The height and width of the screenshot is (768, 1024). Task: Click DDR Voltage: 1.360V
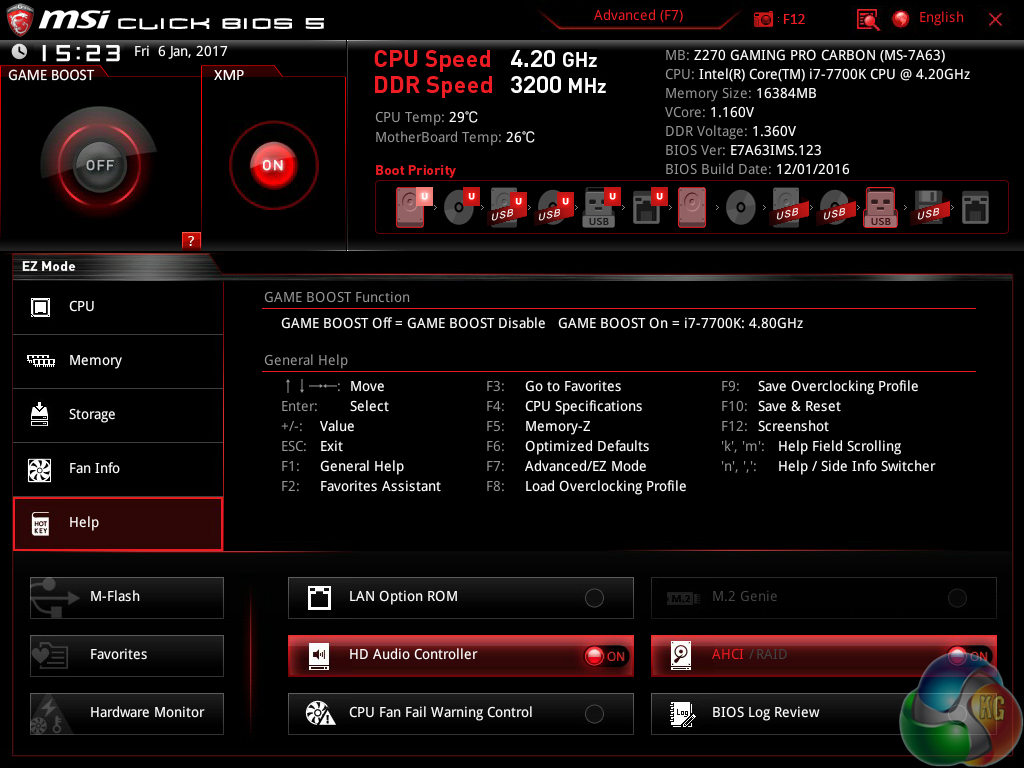click(x=730, y=131)
